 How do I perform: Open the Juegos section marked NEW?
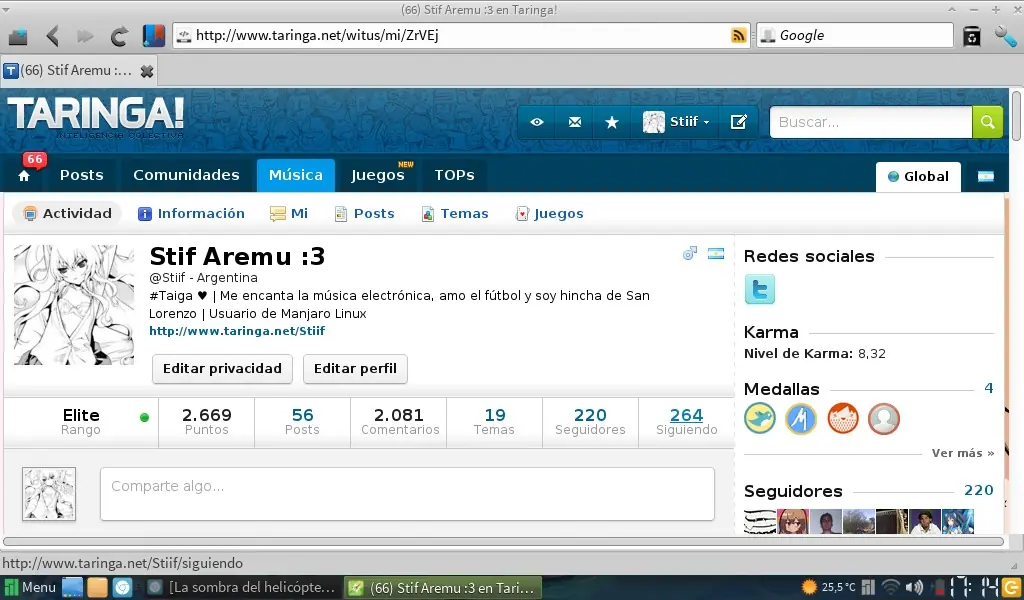pos(378,175)
